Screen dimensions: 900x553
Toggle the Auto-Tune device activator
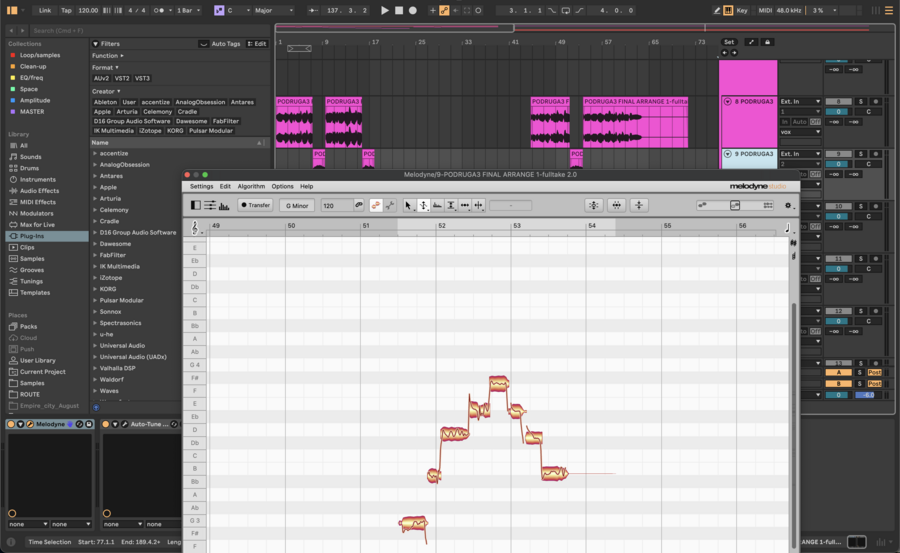click(x=106, y=424)
